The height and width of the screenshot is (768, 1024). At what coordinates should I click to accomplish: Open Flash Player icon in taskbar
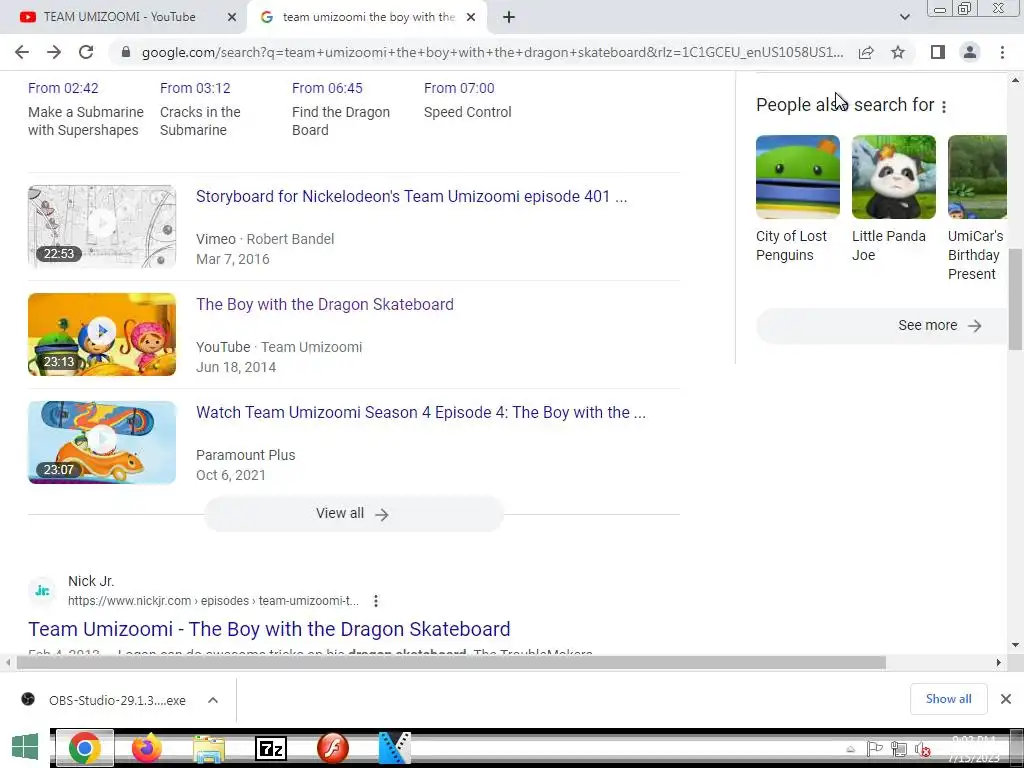point(332,748)
